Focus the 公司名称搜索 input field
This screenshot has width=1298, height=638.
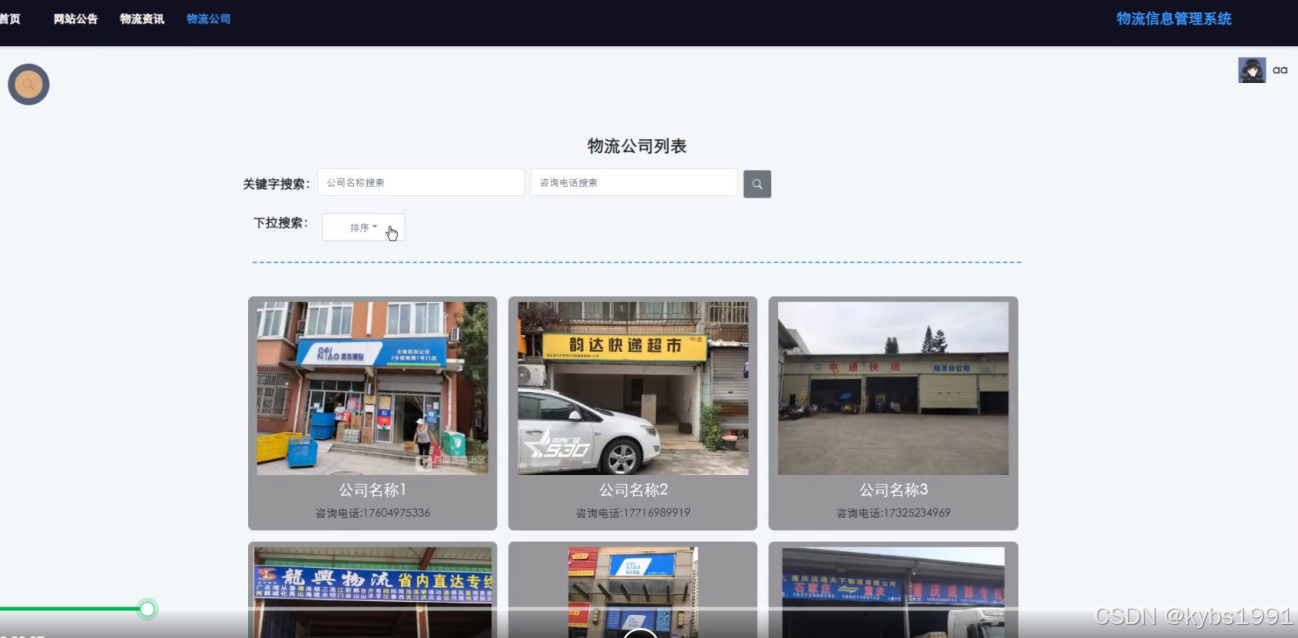421,183
